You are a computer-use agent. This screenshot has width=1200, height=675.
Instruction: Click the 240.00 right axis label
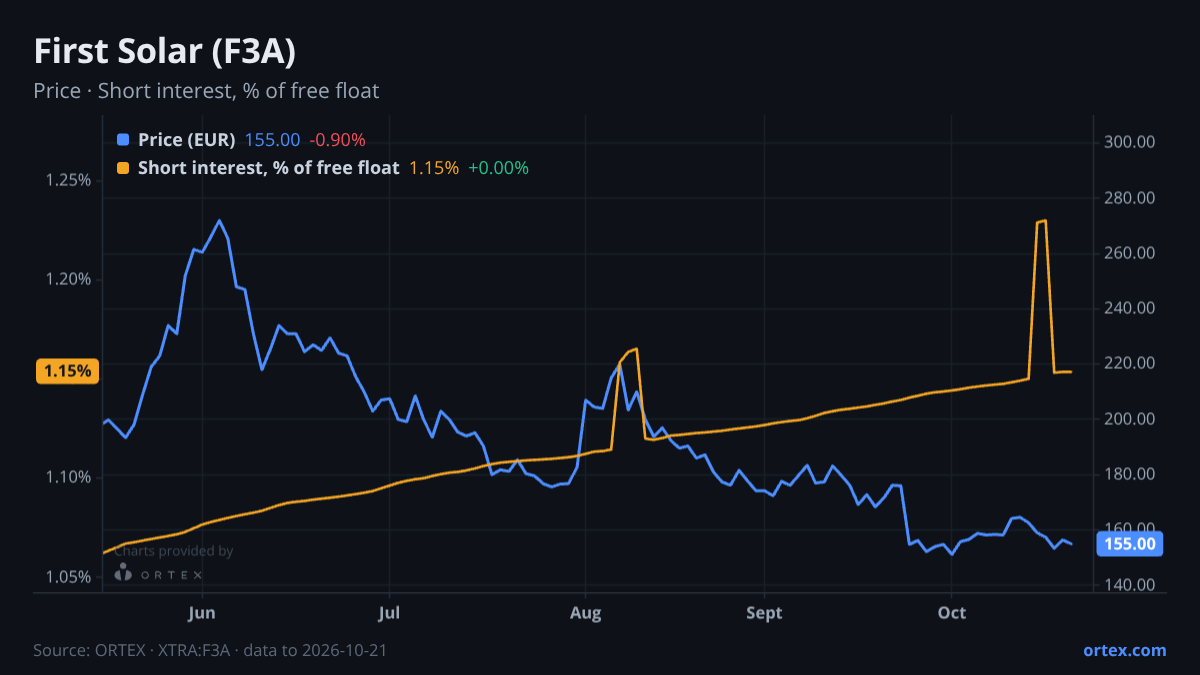click(1130, 308)
